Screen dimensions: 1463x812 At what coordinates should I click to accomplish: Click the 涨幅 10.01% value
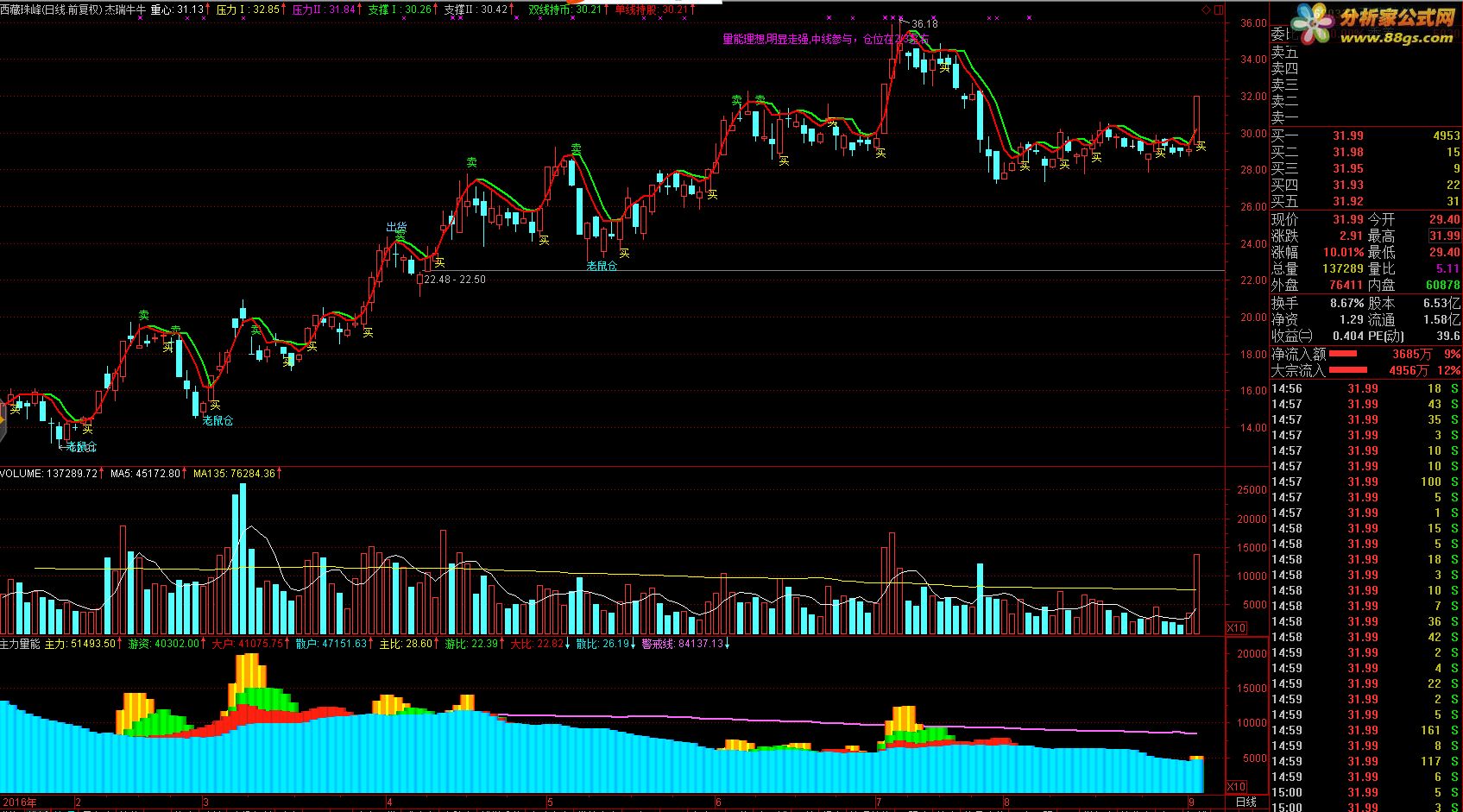[x=1344, y=253]
